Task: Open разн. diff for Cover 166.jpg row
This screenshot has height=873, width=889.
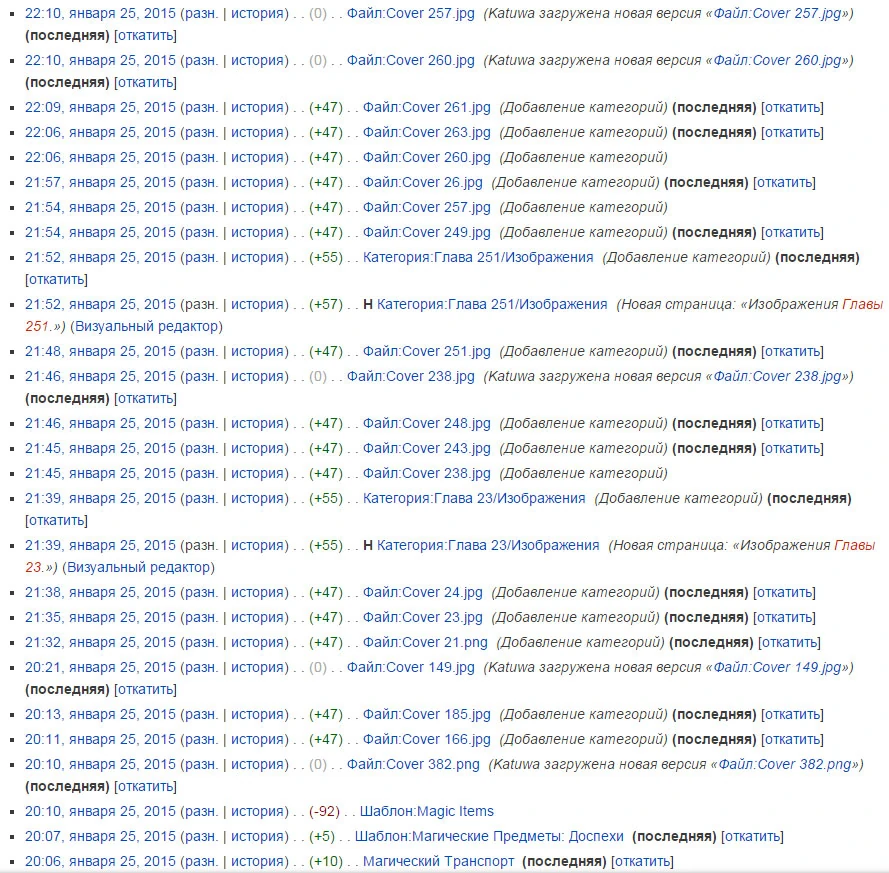Action: tap(201, 739)
